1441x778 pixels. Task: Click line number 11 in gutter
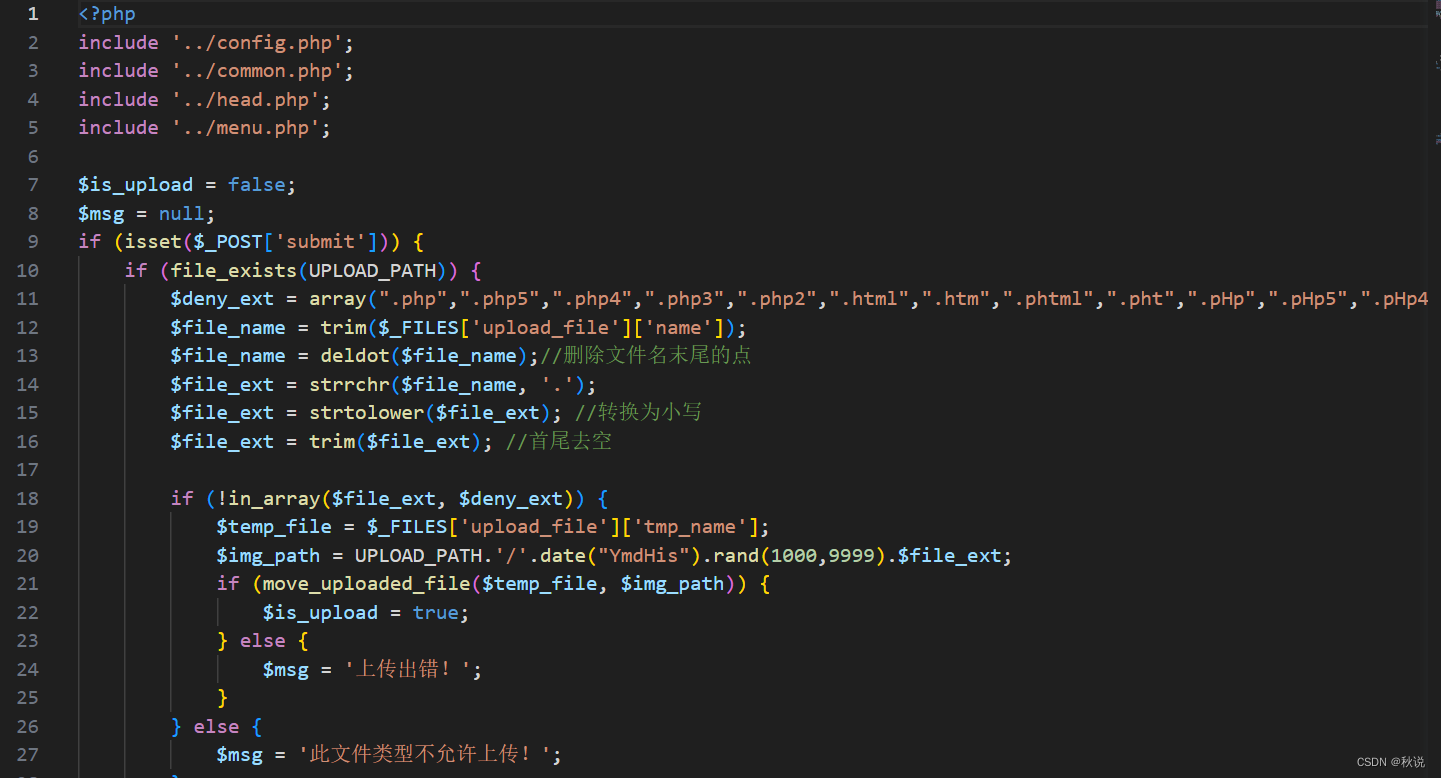[28, 299]
